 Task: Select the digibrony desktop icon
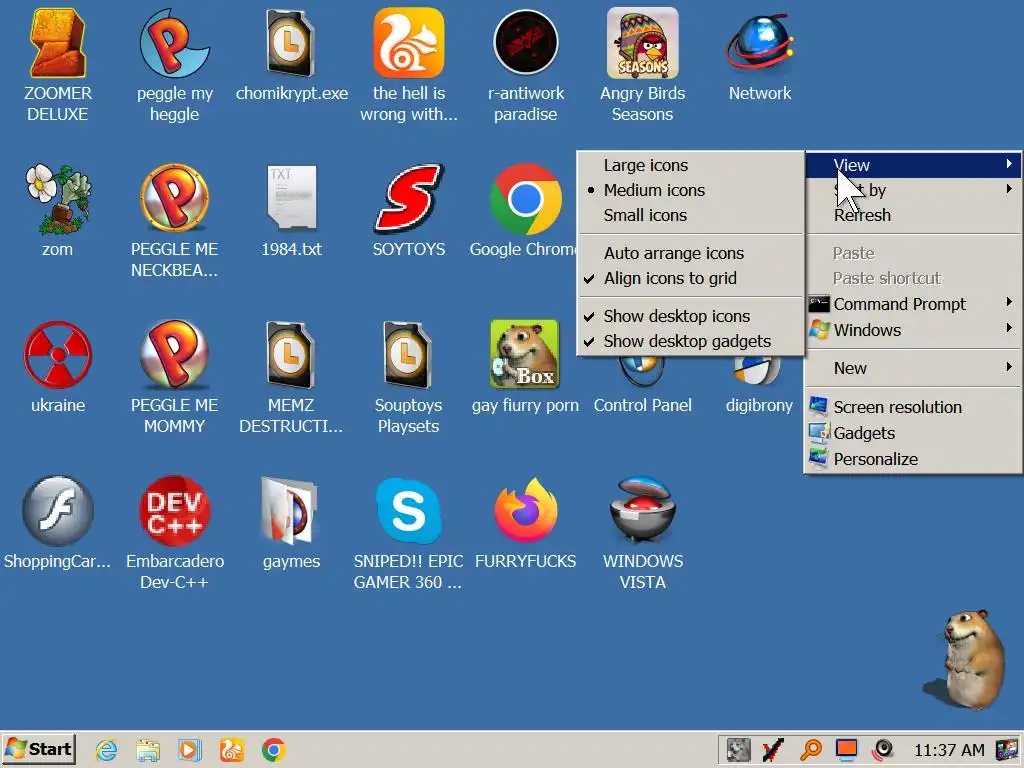(x=759, y=385)
